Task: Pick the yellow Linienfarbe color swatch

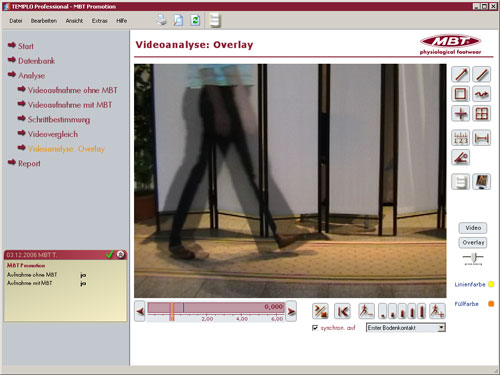Action: tap(491, 284)
